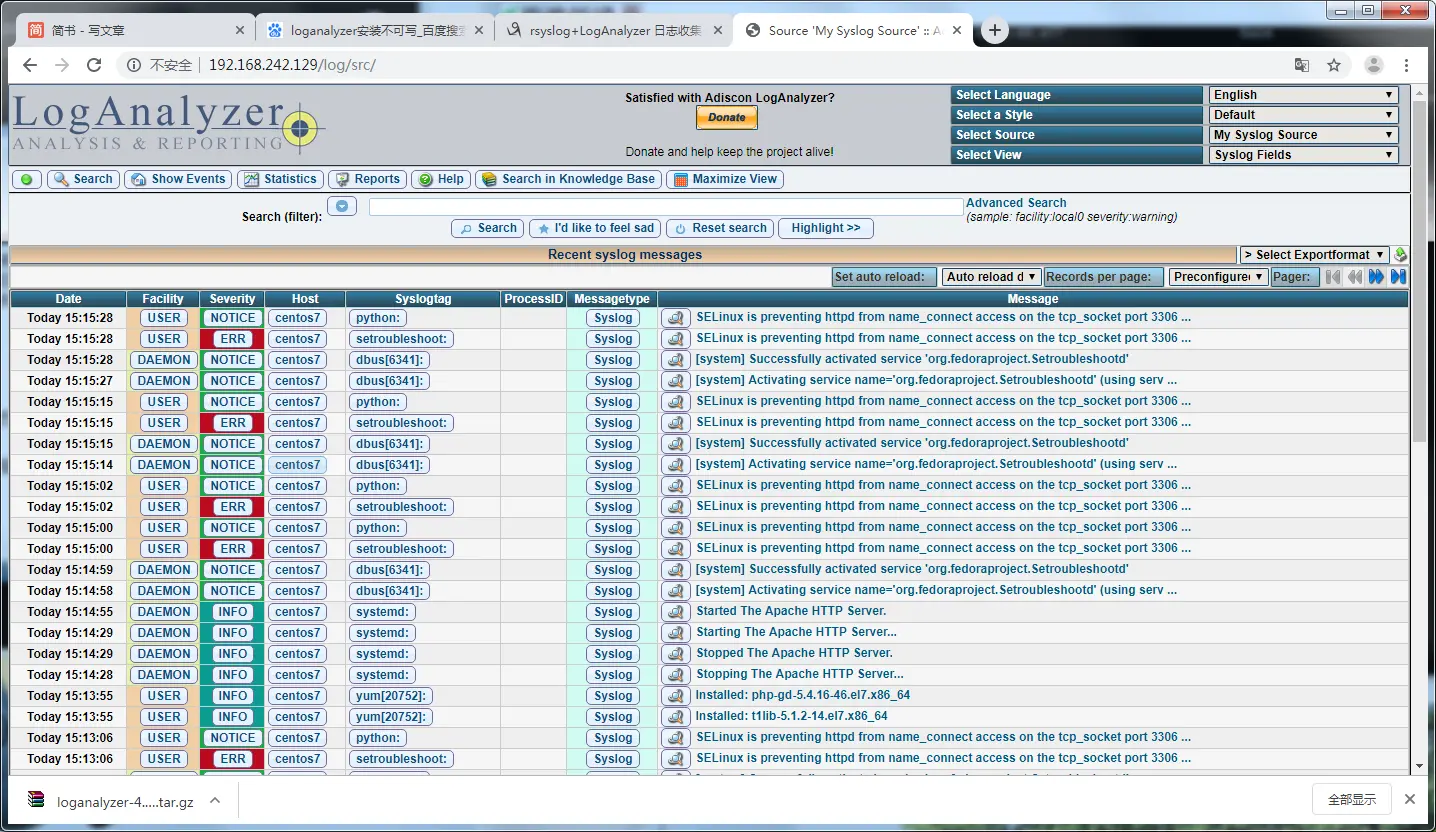Open the Records per page dropdown
Image resolution: width=1436 pixels, height=832 pixels.
coord(1218,277)
